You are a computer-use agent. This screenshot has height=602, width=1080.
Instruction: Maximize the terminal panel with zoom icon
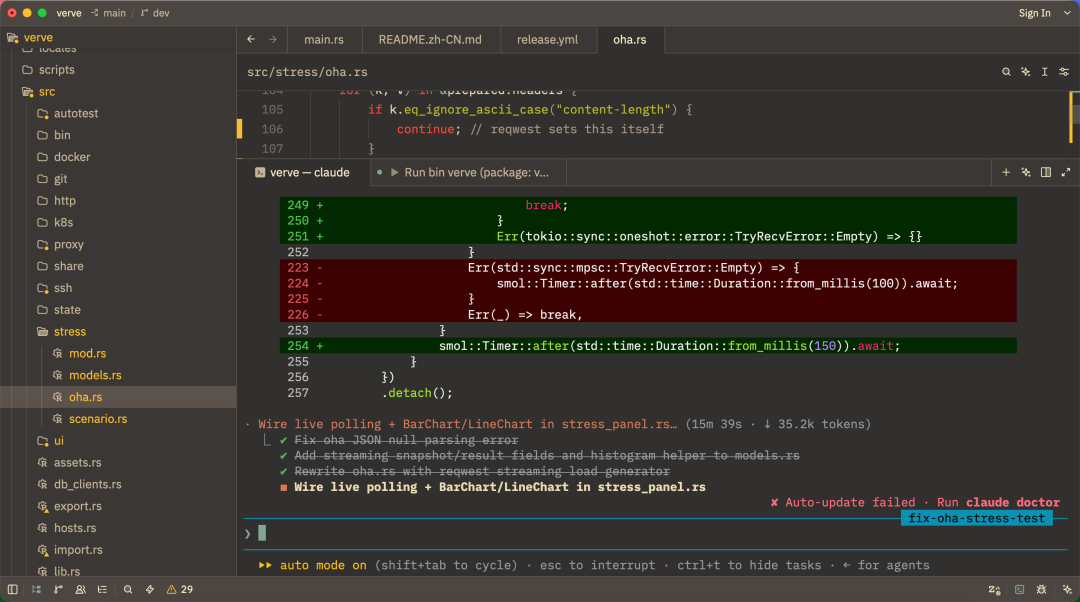pyautogui.click(x=1066, y=172)
